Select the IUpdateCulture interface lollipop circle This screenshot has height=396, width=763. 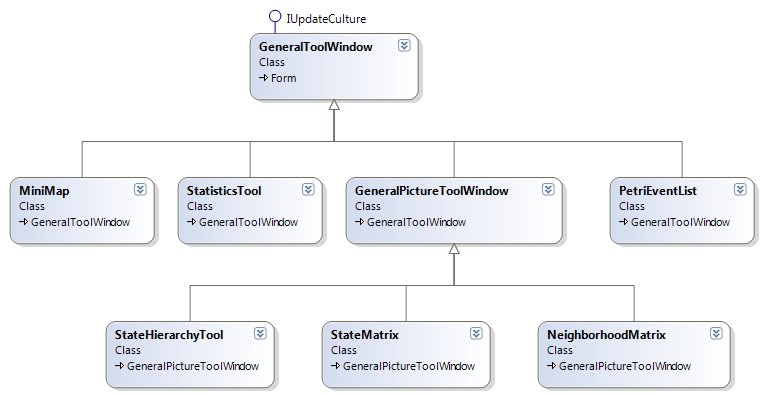click(x=275, y=17)
